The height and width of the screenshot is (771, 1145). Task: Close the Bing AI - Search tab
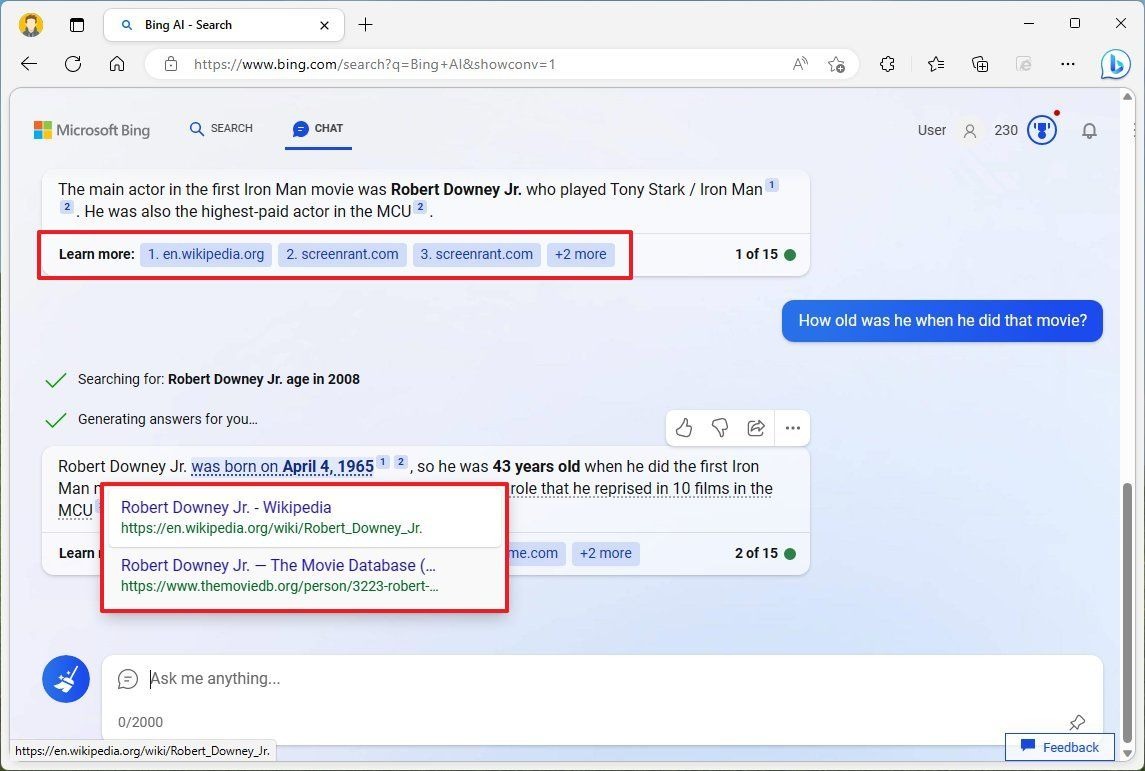[324, 25]
